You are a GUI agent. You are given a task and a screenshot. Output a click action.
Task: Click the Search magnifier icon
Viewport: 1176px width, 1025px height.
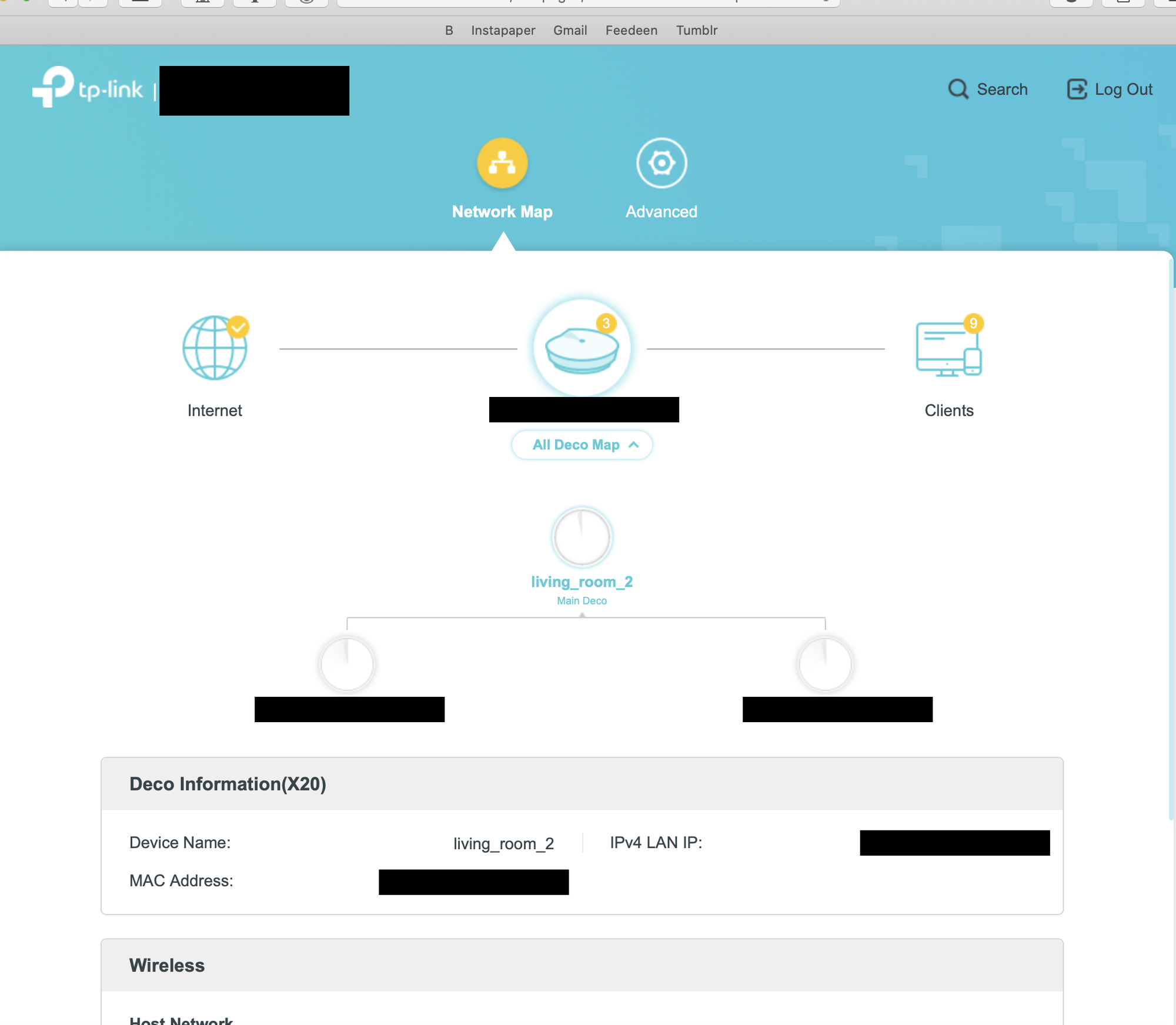tap(958, 89)
